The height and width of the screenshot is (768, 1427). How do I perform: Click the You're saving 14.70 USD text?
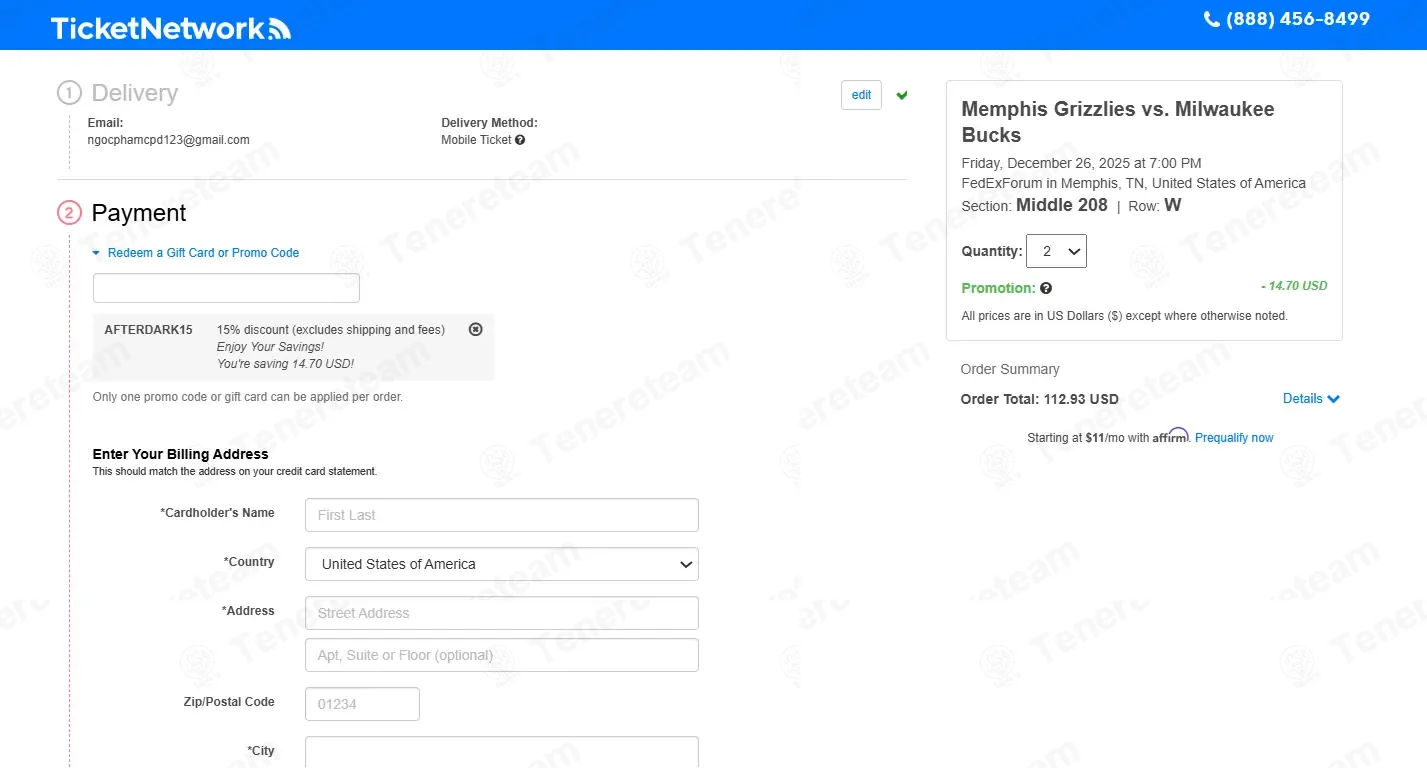pos(285,364)
